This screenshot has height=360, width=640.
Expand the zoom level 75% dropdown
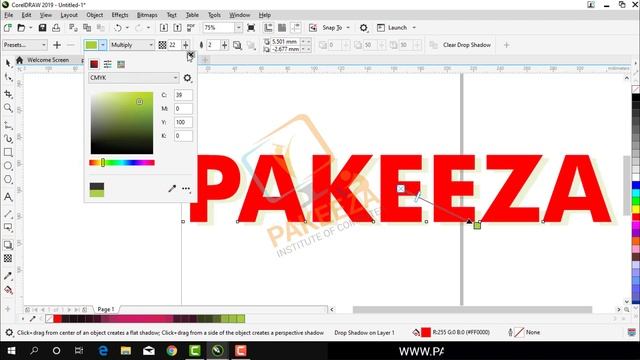point(238,28)
